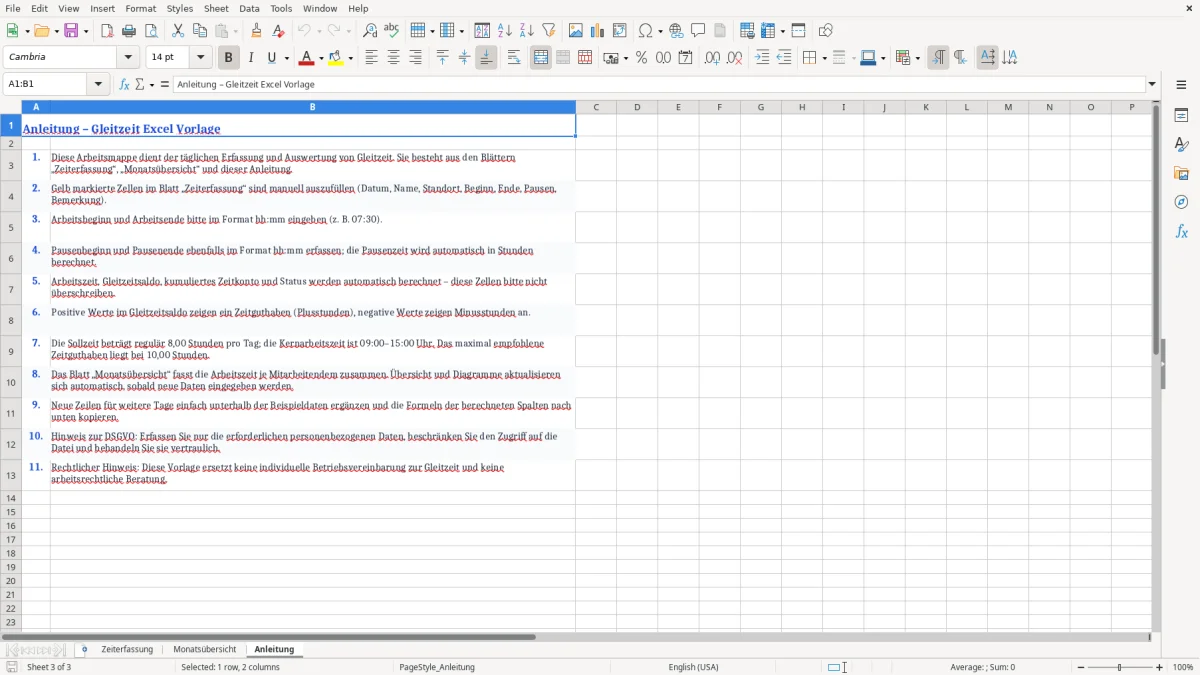Viewport: 1200px width, 675px height.
Task: Insert a chart from the toolbar
Action: (598, 31)
